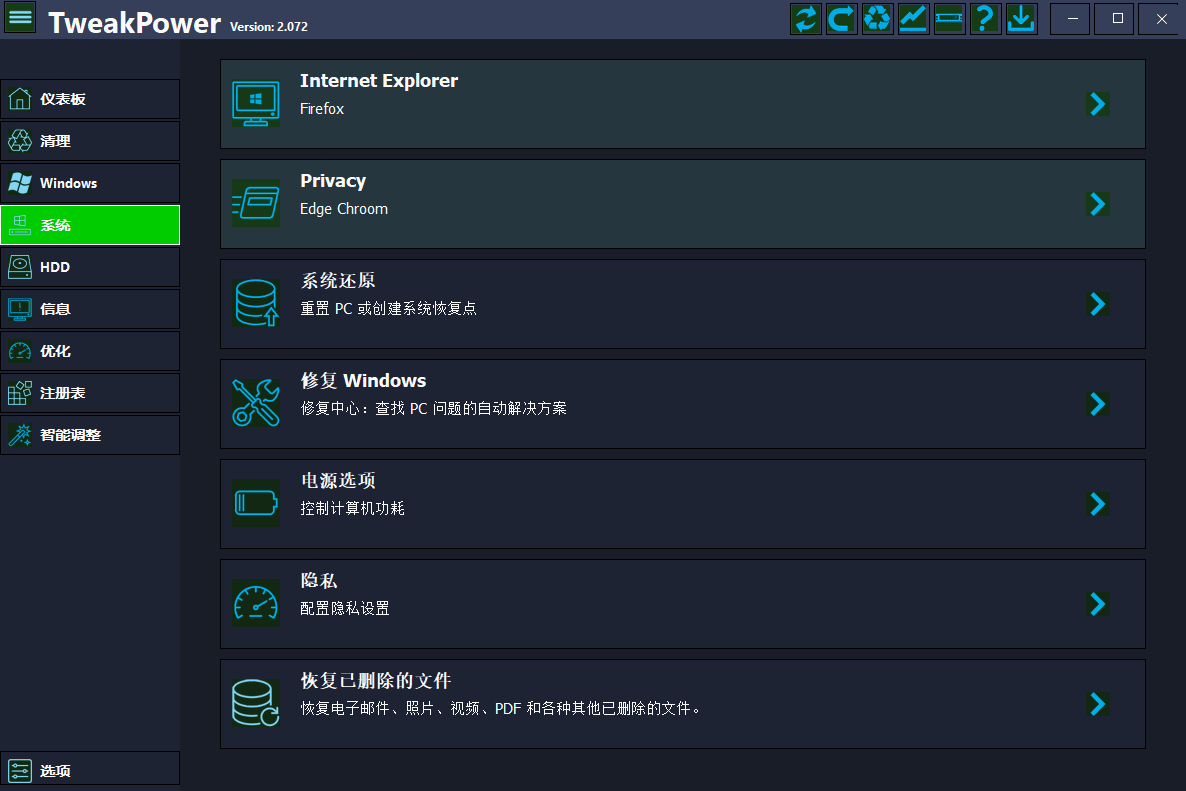The image size is (1186, 791).
Task: Go to the 仪表板 dashboard section
Action: click(90, 99)
